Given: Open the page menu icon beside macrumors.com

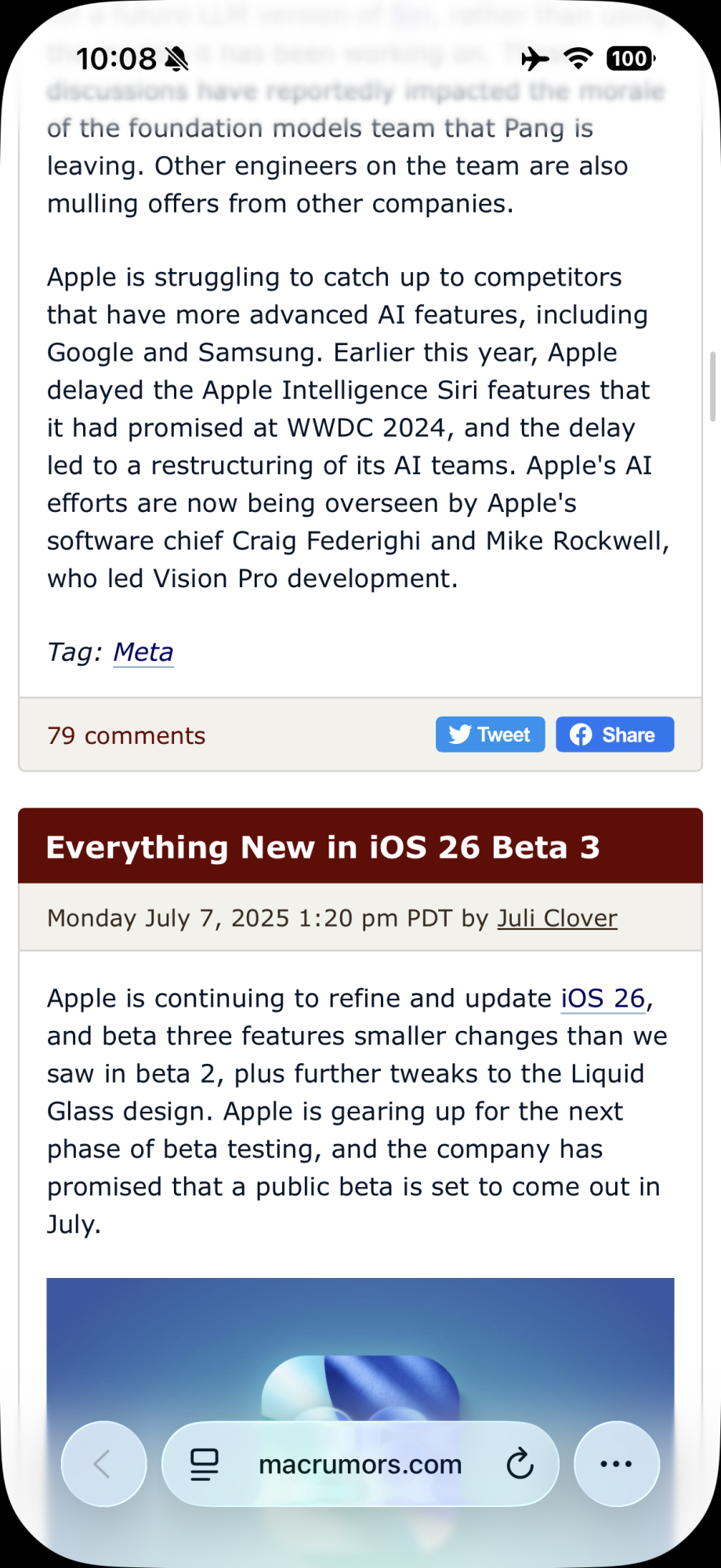Looking at the screenshot, I should (205, 1465).
